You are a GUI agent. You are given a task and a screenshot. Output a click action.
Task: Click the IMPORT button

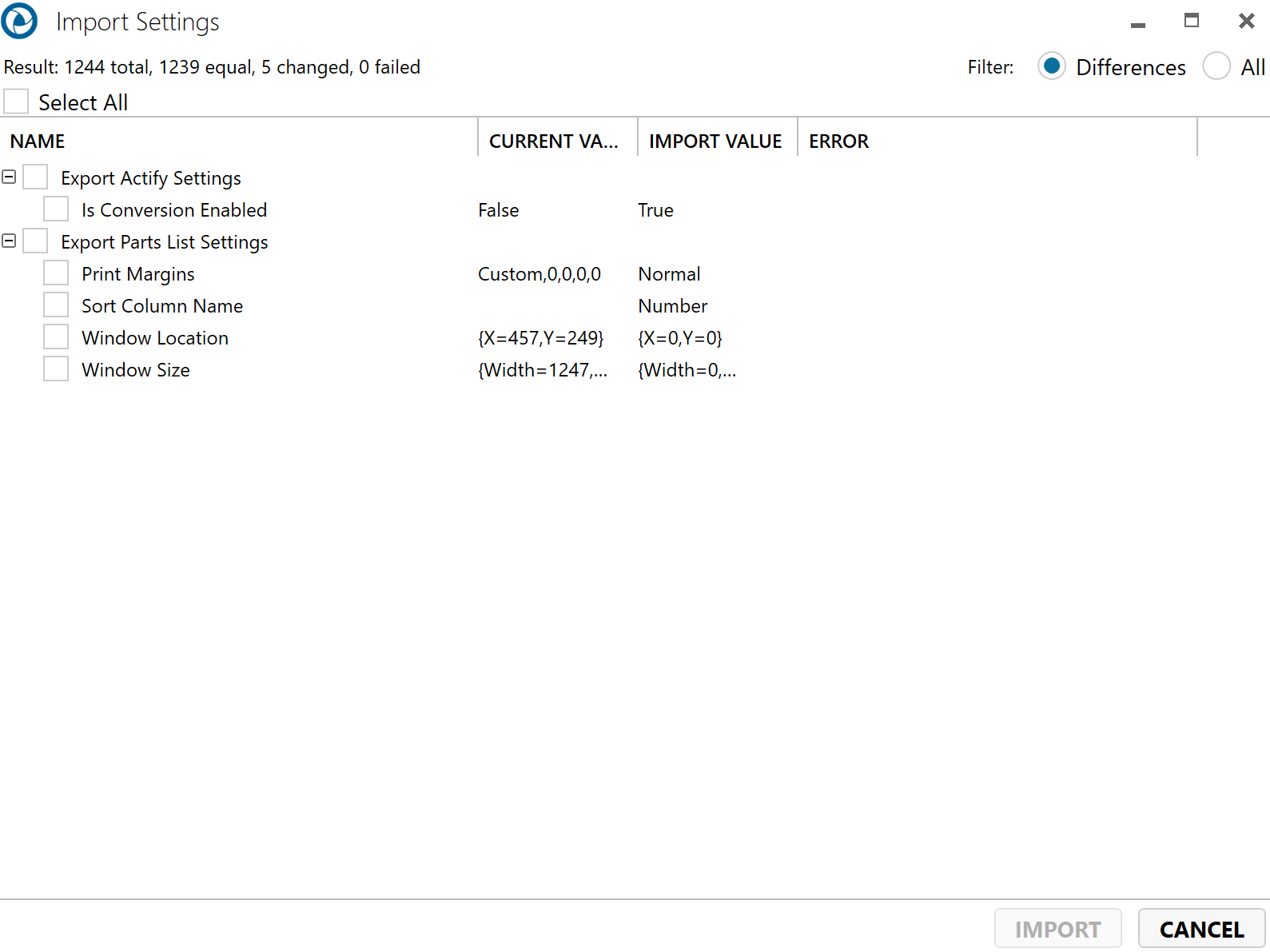click(x=1057, y=929)
